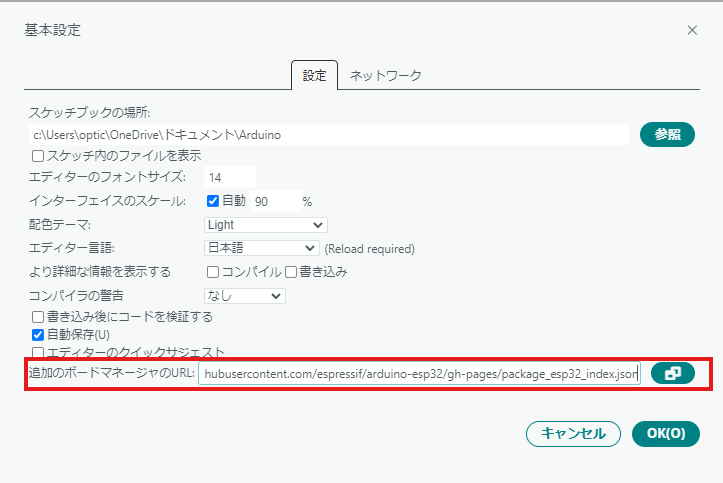The image size is (723, 483).
Task: Open the エディター言語 日本語 dropdown
Action: [x=261, y=248]
